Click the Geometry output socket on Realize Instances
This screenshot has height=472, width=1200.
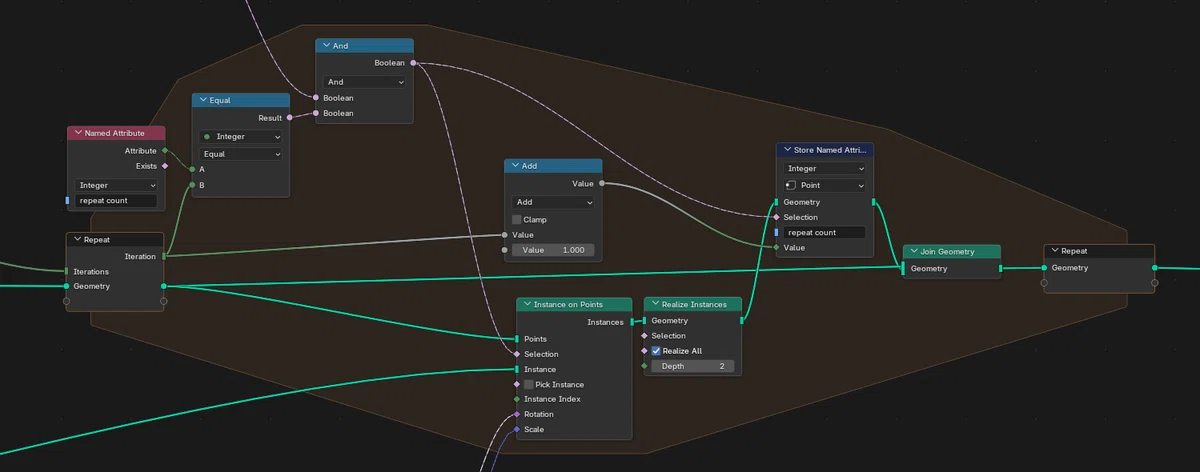click(x=741, y=321)
